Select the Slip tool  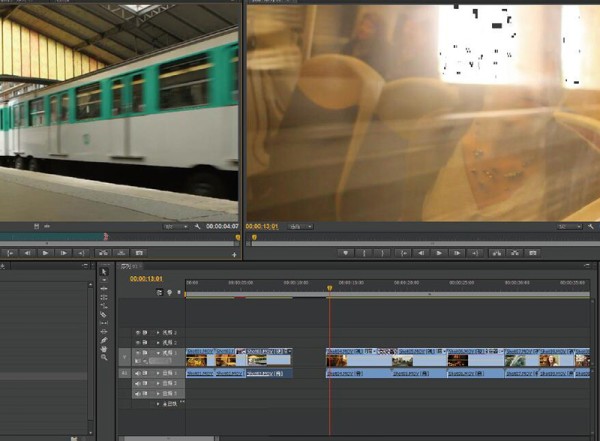[104, 323]
